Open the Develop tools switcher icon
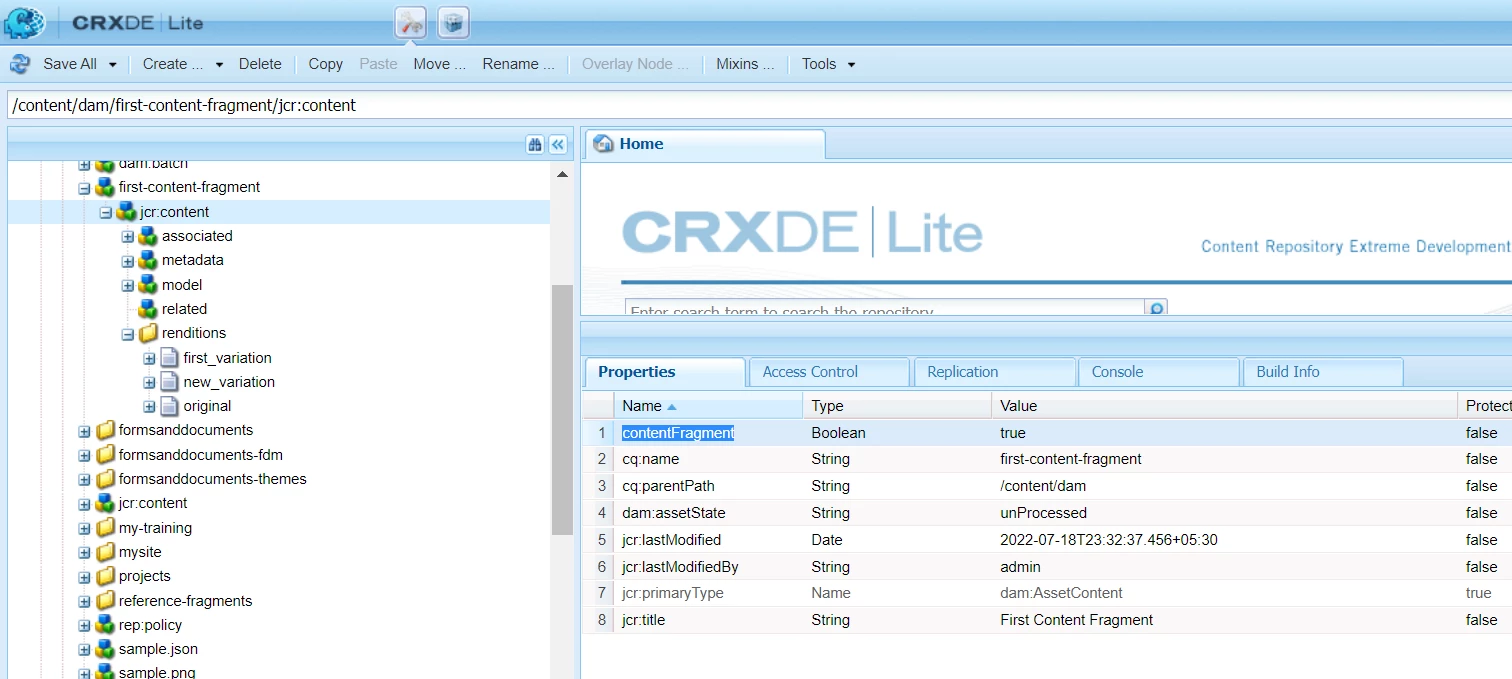This screenshot has width=1512, height=679. click(411, 22)
